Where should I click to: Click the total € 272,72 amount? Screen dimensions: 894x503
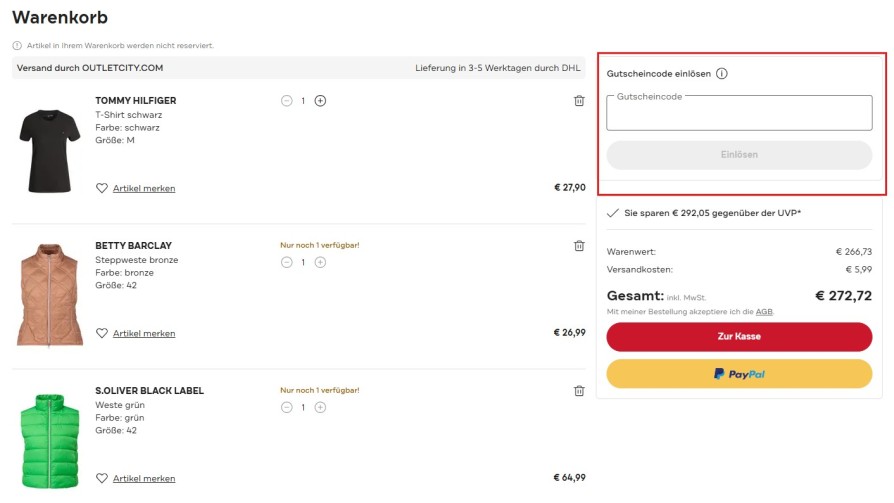click(843, 295)
